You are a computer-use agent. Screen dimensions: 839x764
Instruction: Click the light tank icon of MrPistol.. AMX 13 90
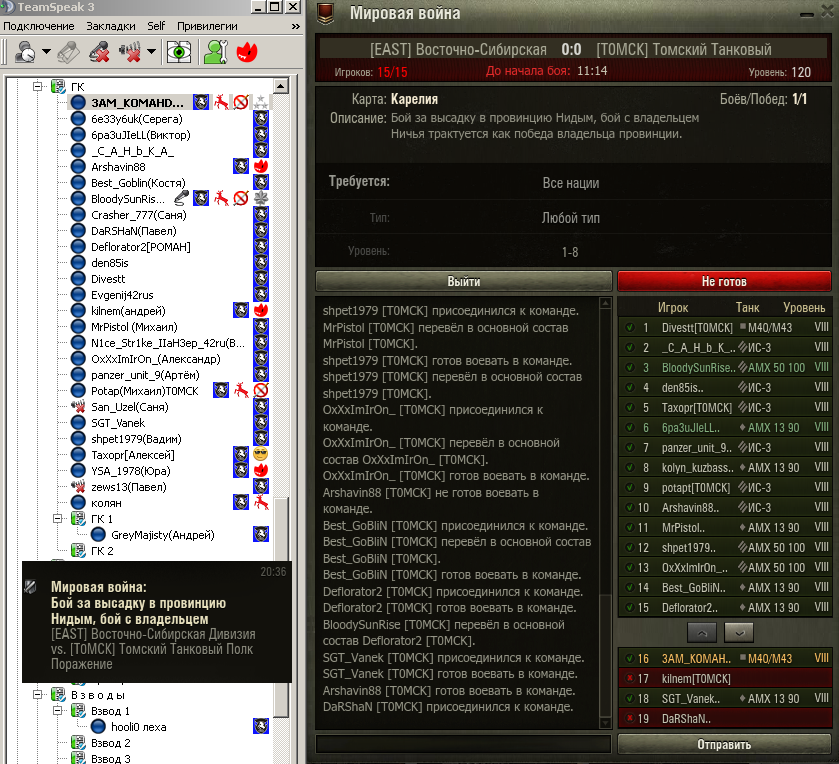click(742, 528)
